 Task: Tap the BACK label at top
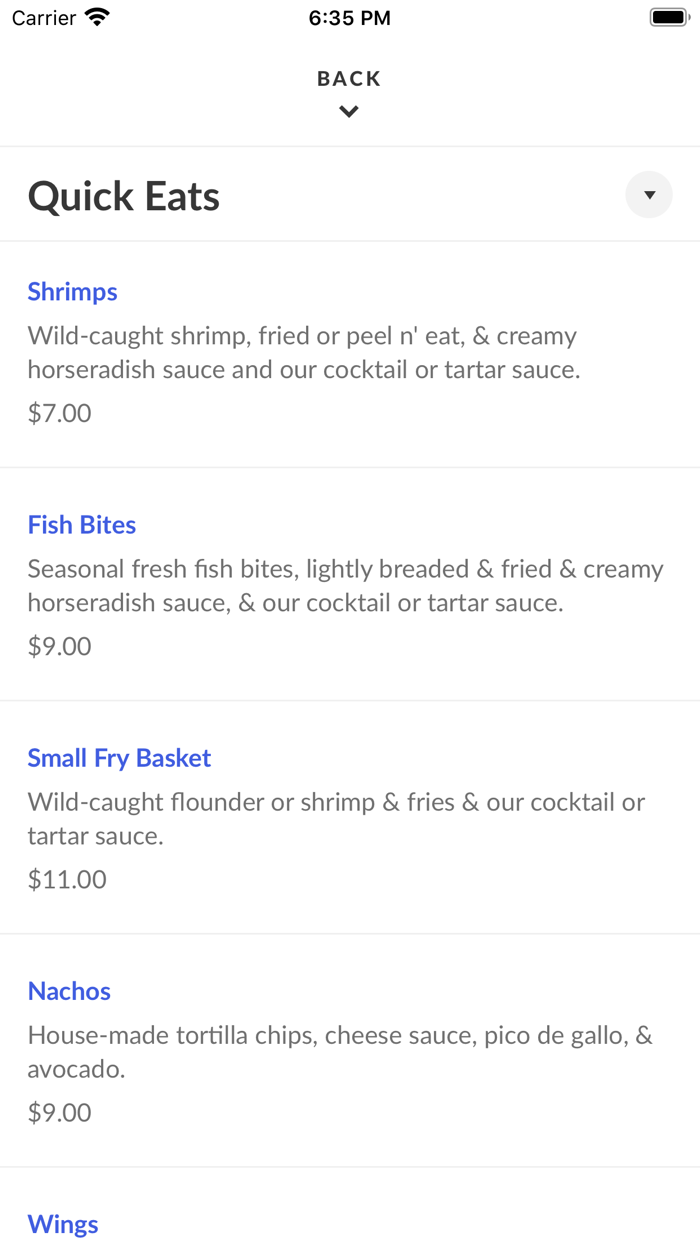(349, 79)
